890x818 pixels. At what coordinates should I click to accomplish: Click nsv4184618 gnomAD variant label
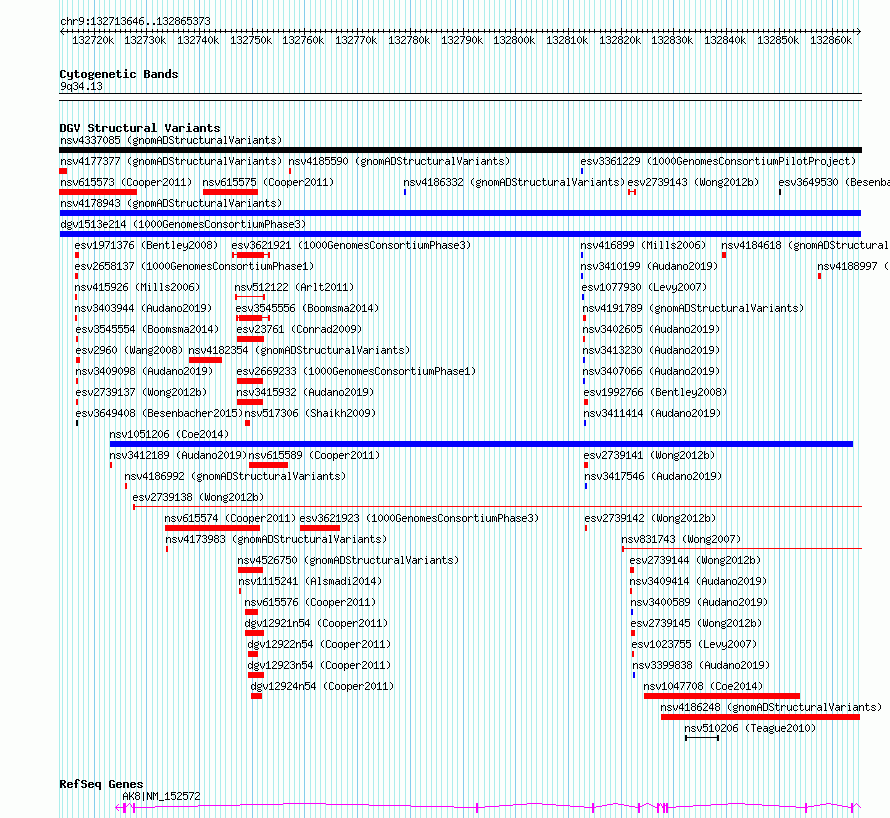pos(805,245)
